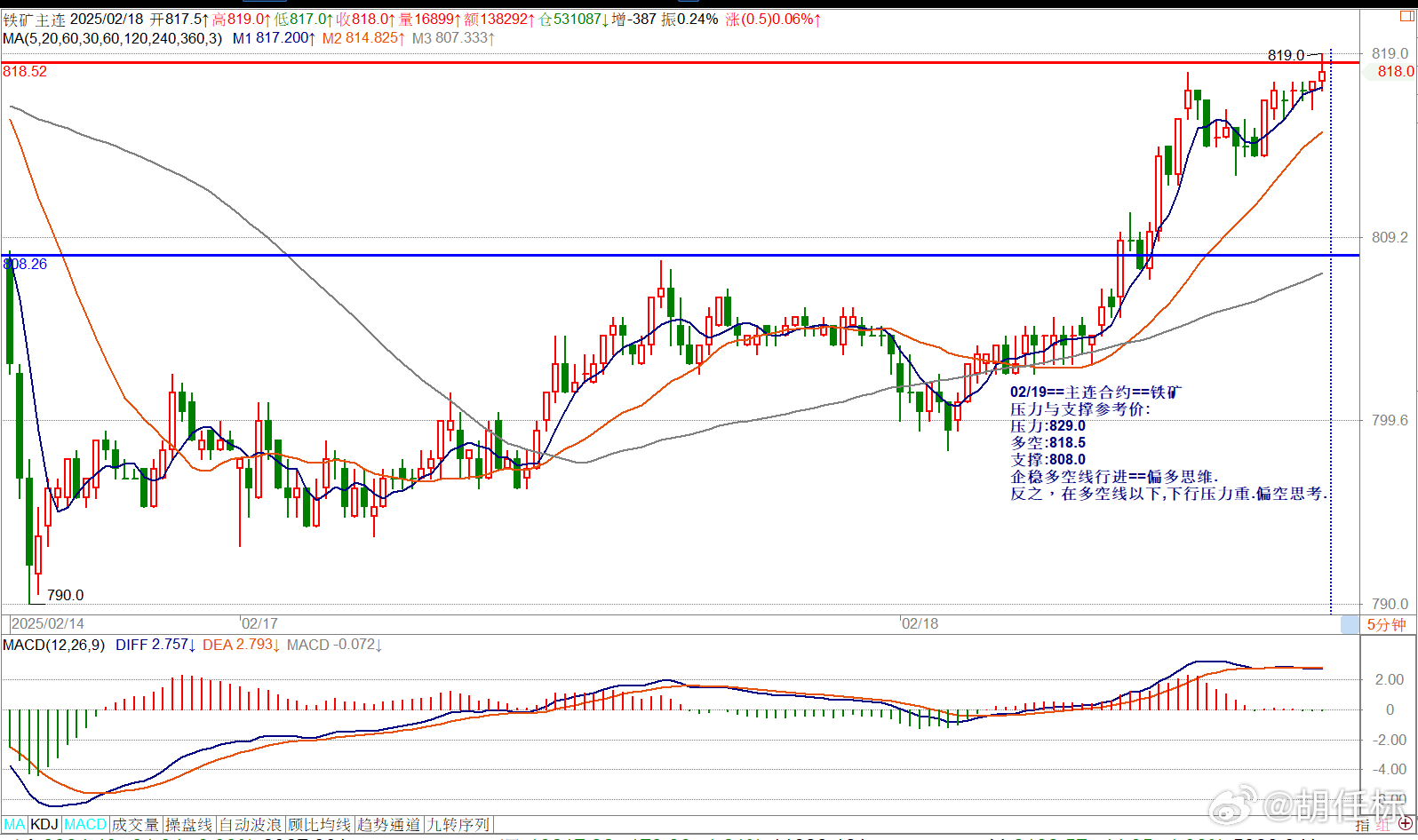Click the change 涨(0.5)0.06%

[x=773, y=20]
